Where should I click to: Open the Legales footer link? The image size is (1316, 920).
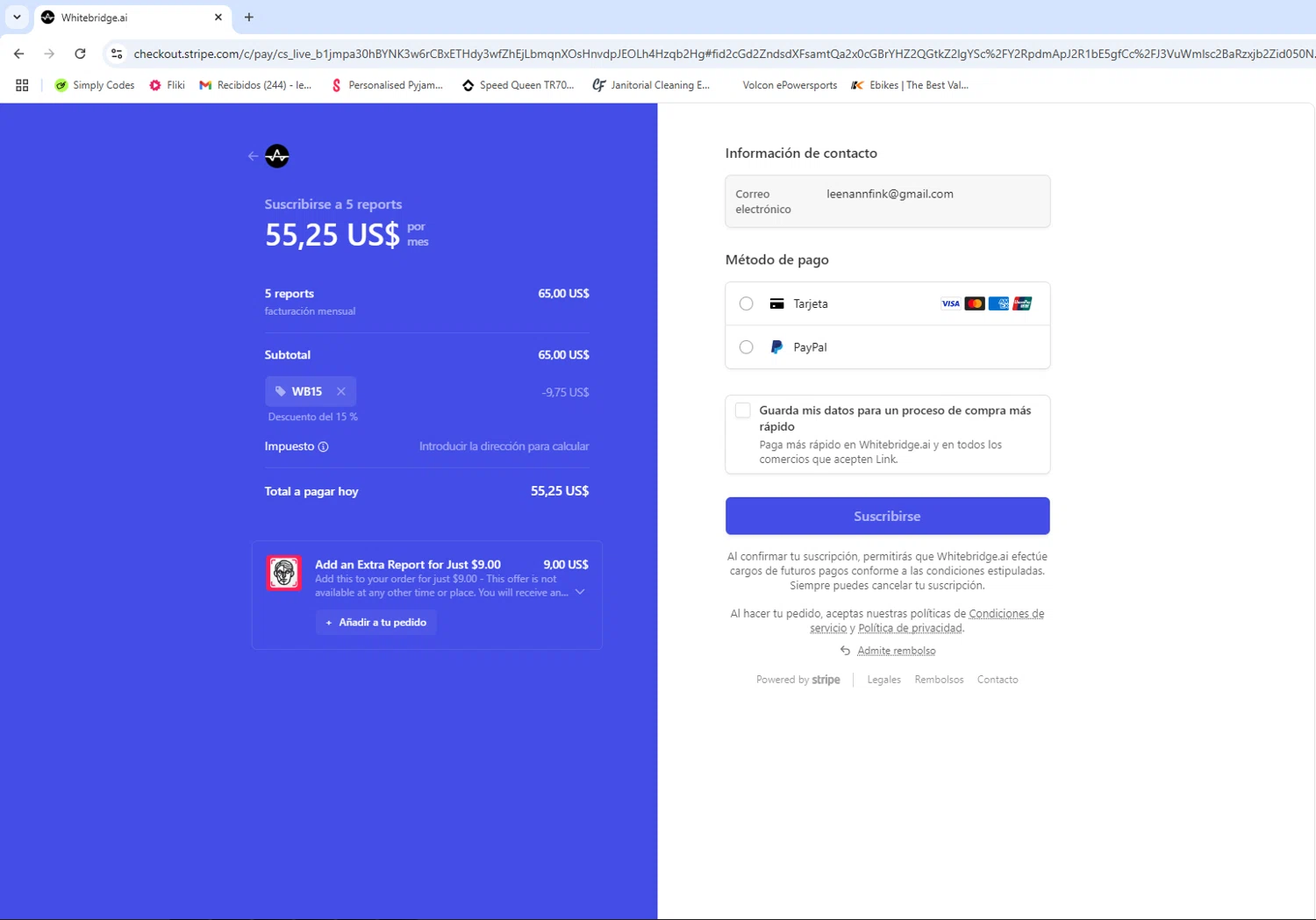(x=883, y=680)
